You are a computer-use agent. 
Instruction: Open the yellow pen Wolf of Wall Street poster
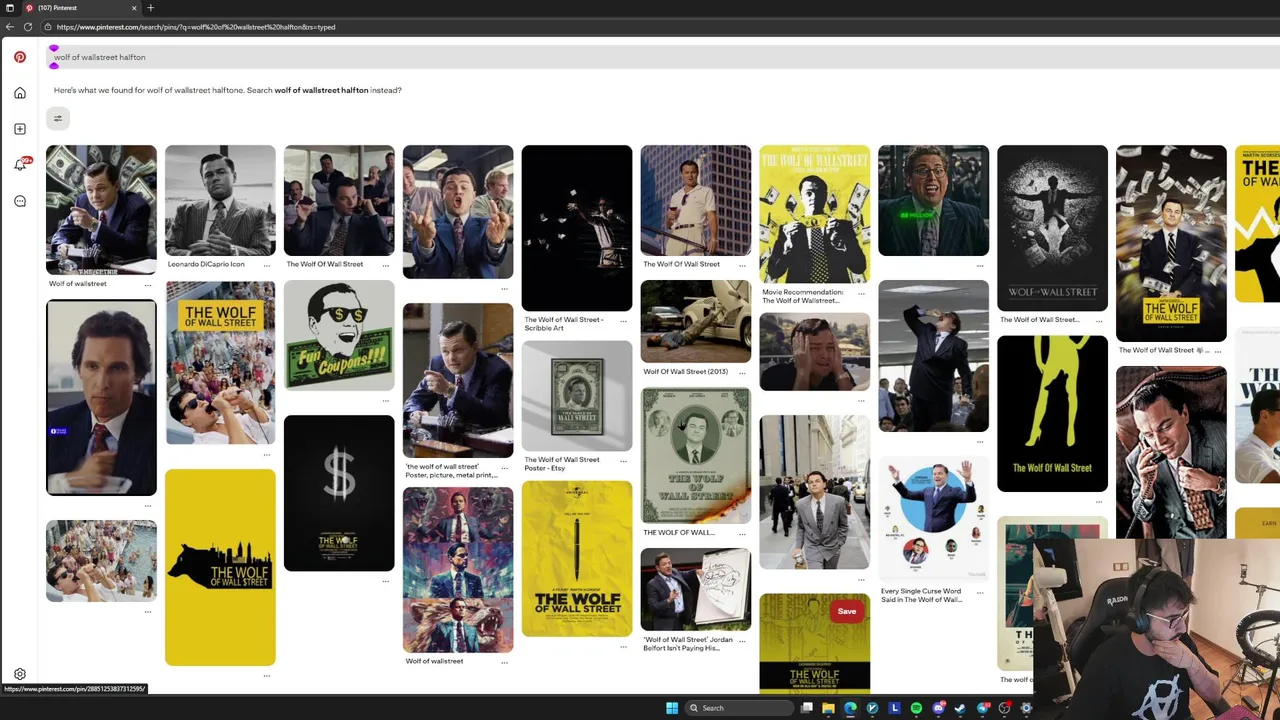pos(577,559)
